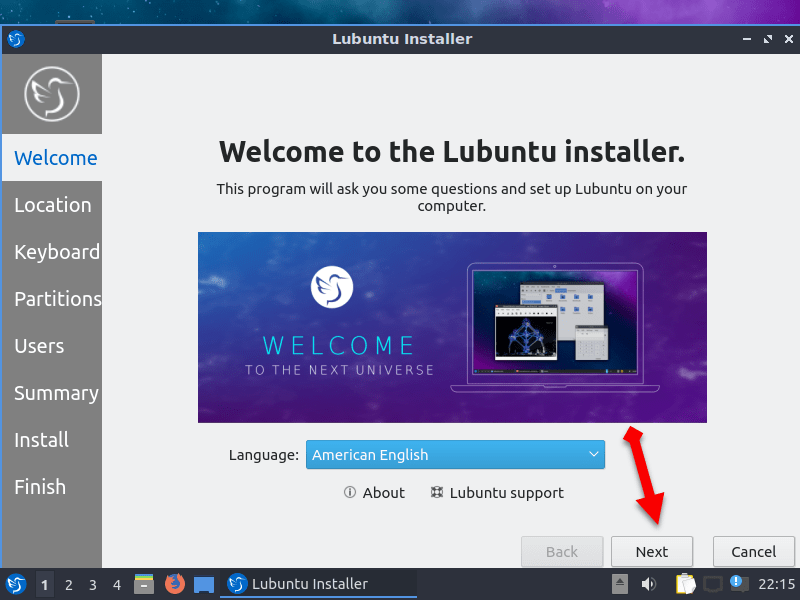The image size is (800, 600).
Task: Click the clipboard manager tray icon
Action: tap(685, 584)
